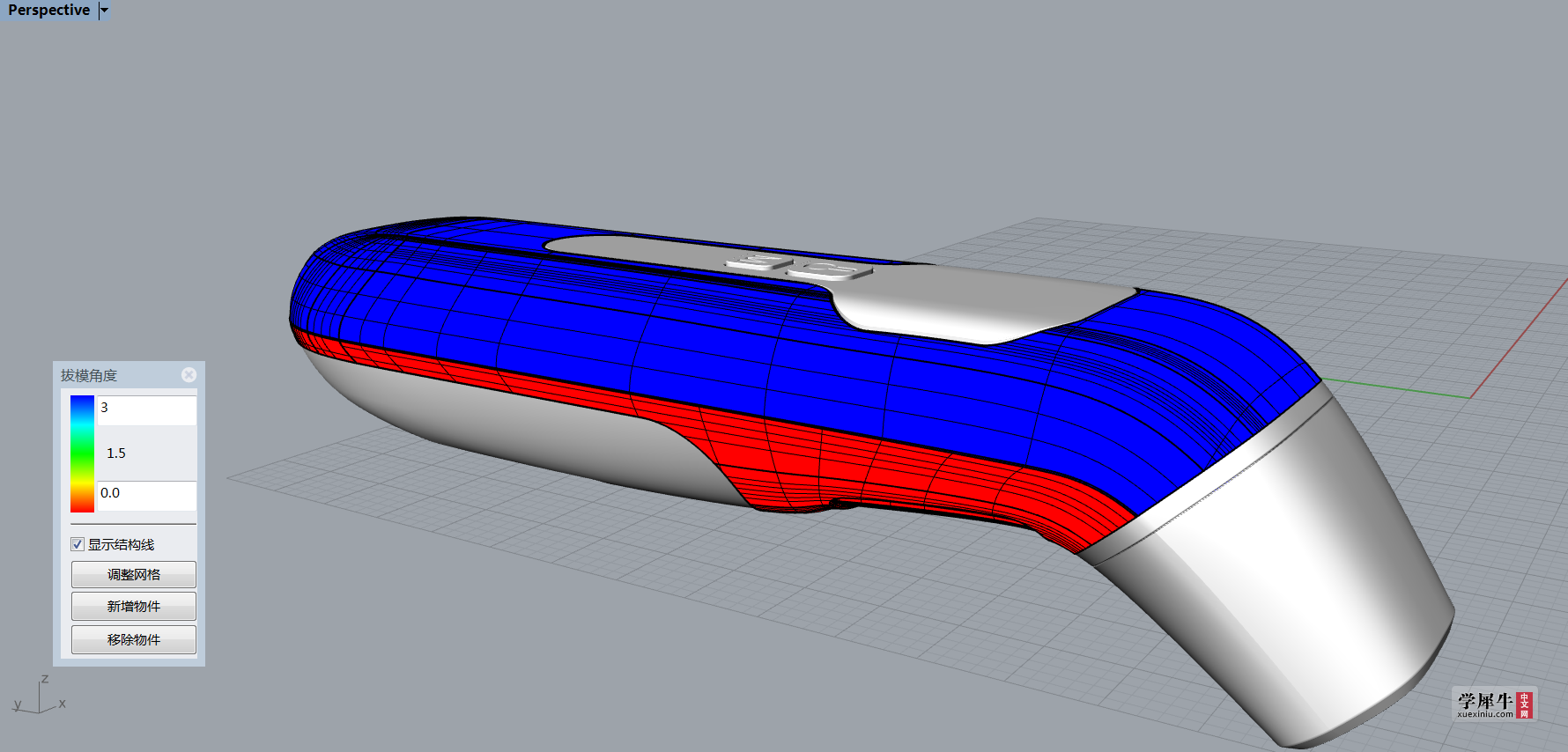Click the Perspective viewport title

[49, 11]
